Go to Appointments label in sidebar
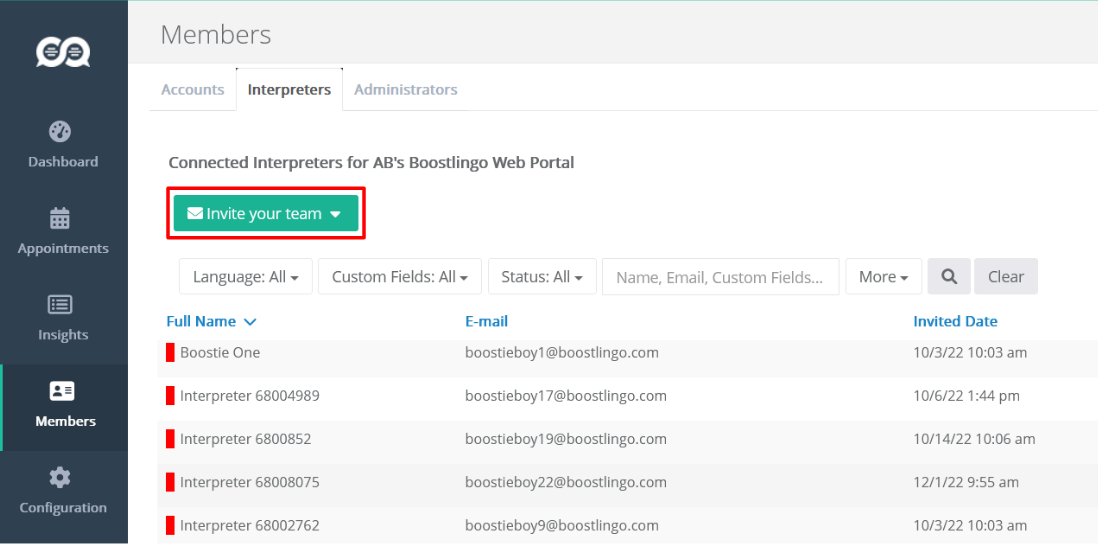This screenshot has width=1098, height=544. pyautogui.click(x=63, y=249)
